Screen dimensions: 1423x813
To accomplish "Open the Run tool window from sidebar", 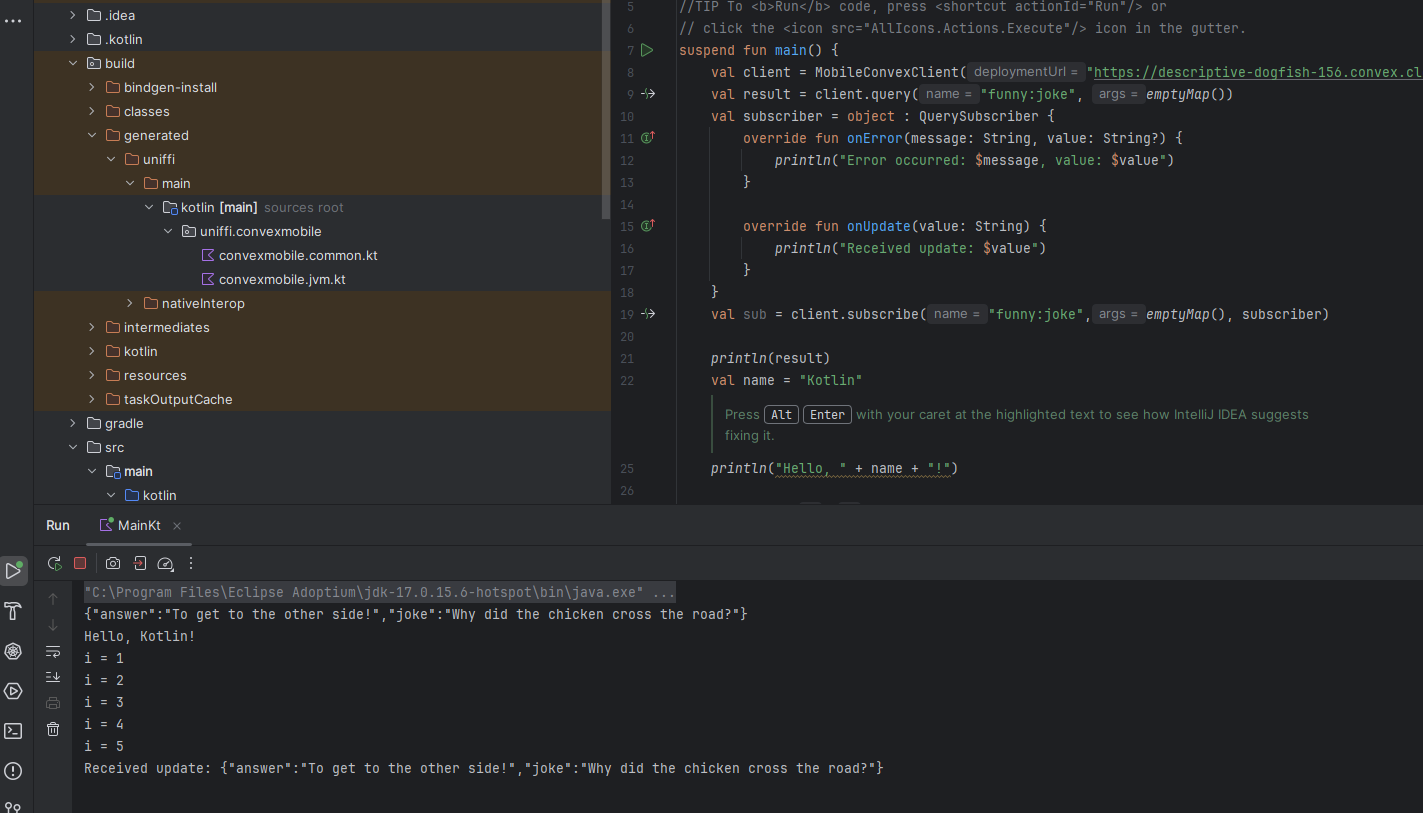I will click(x=13, y=571).
